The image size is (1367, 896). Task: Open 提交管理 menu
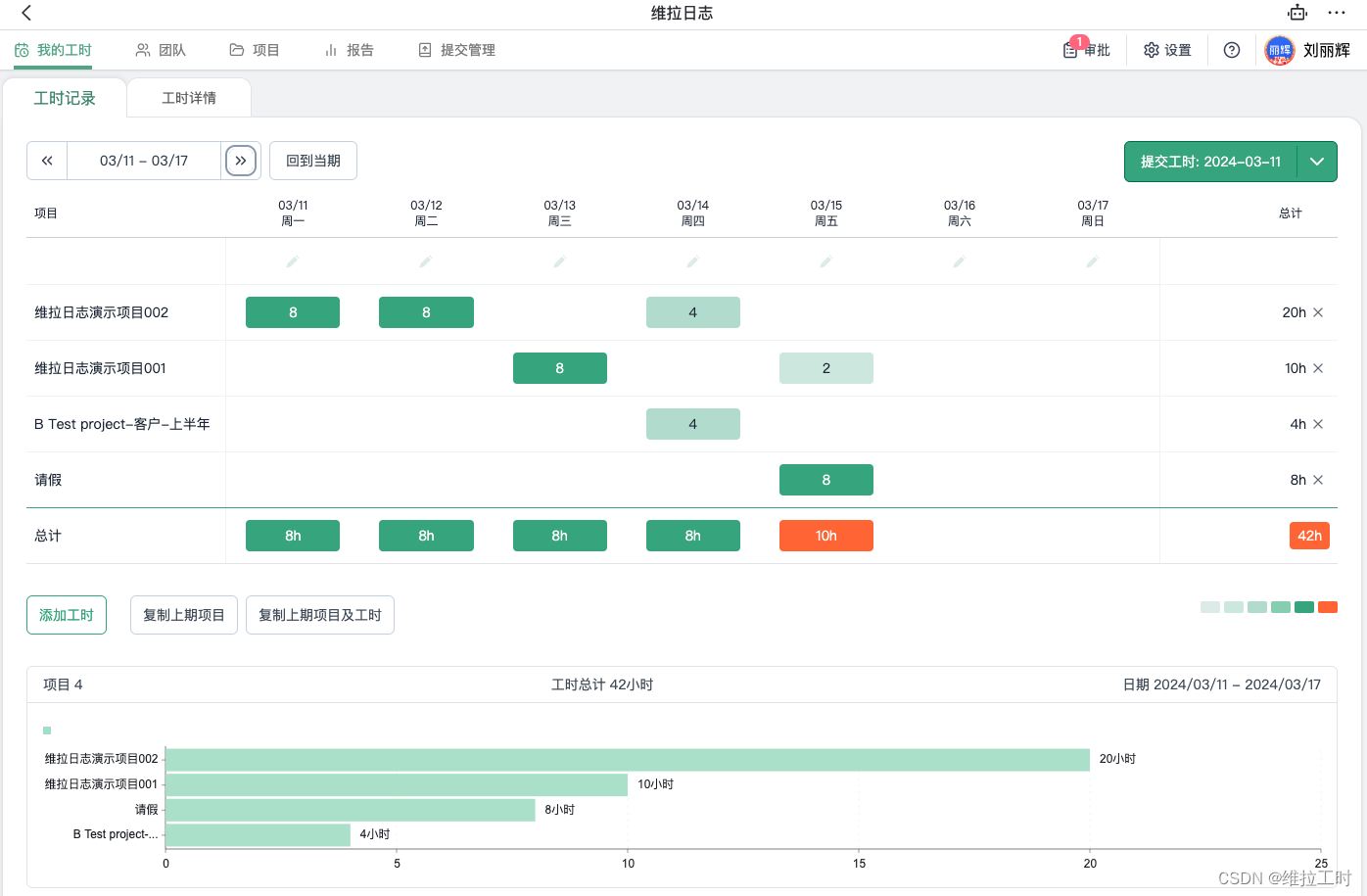[456, 50]
